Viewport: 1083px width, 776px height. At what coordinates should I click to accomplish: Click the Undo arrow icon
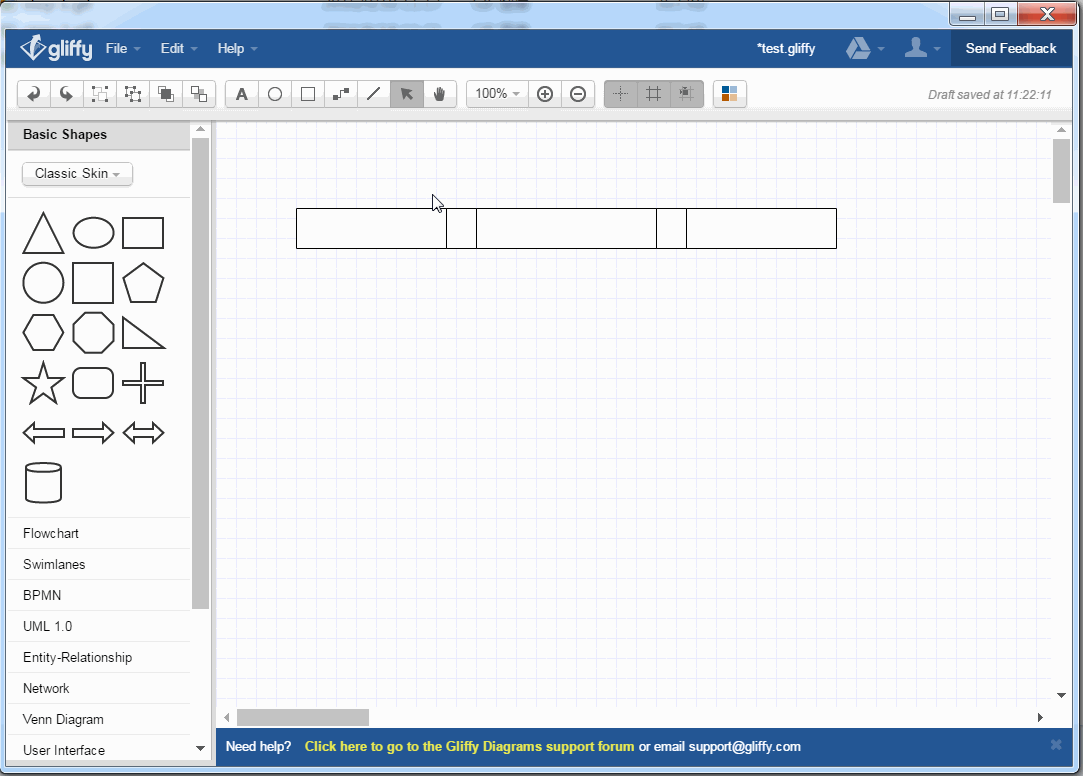coord(34,94)
